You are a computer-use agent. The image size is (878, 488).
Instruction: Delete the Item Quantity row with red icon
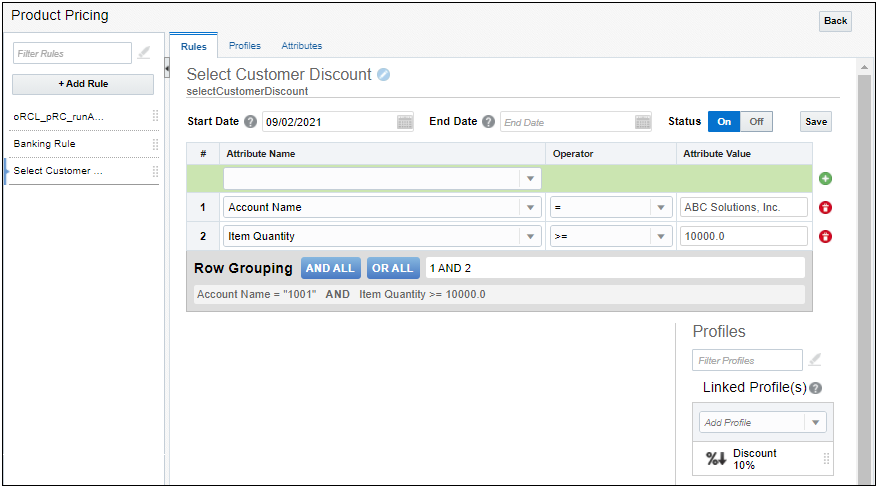pos(825,237)
